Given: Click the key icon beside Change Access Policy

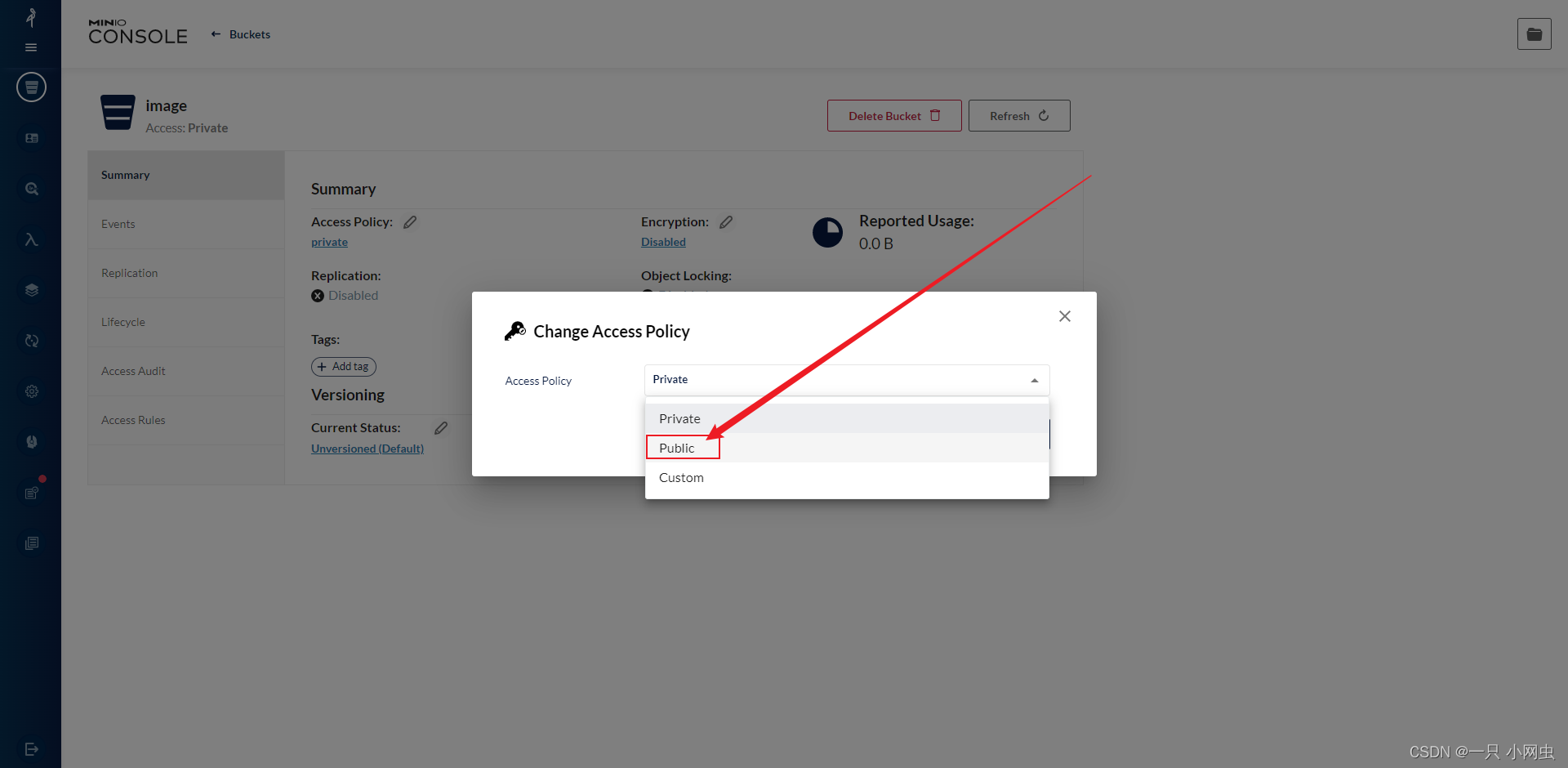Looking at the screenshot, I should pyautogui.click(x=514, y=331).
